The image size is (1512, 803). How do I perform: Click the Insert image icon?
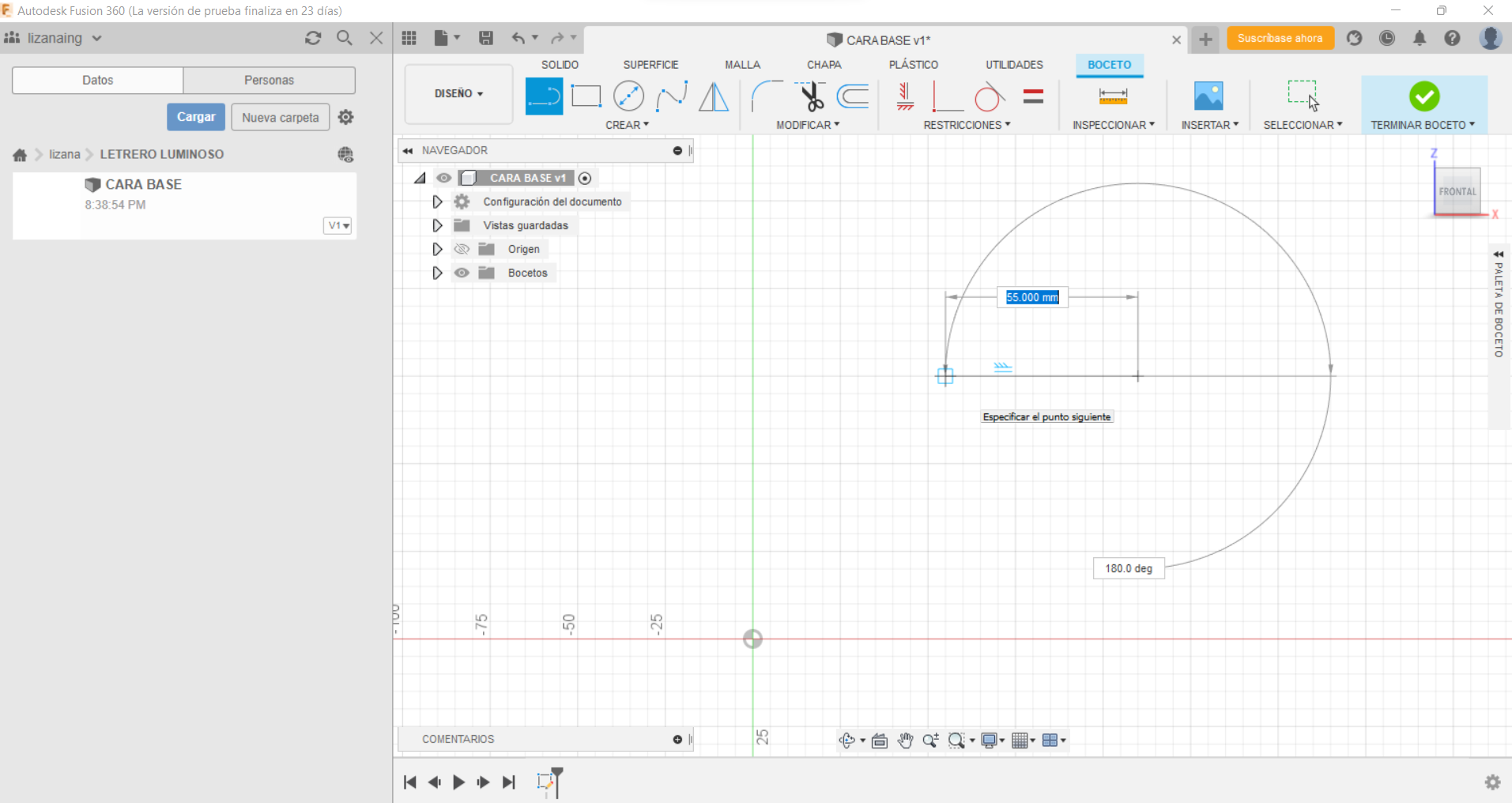[x=1208, y=96]
